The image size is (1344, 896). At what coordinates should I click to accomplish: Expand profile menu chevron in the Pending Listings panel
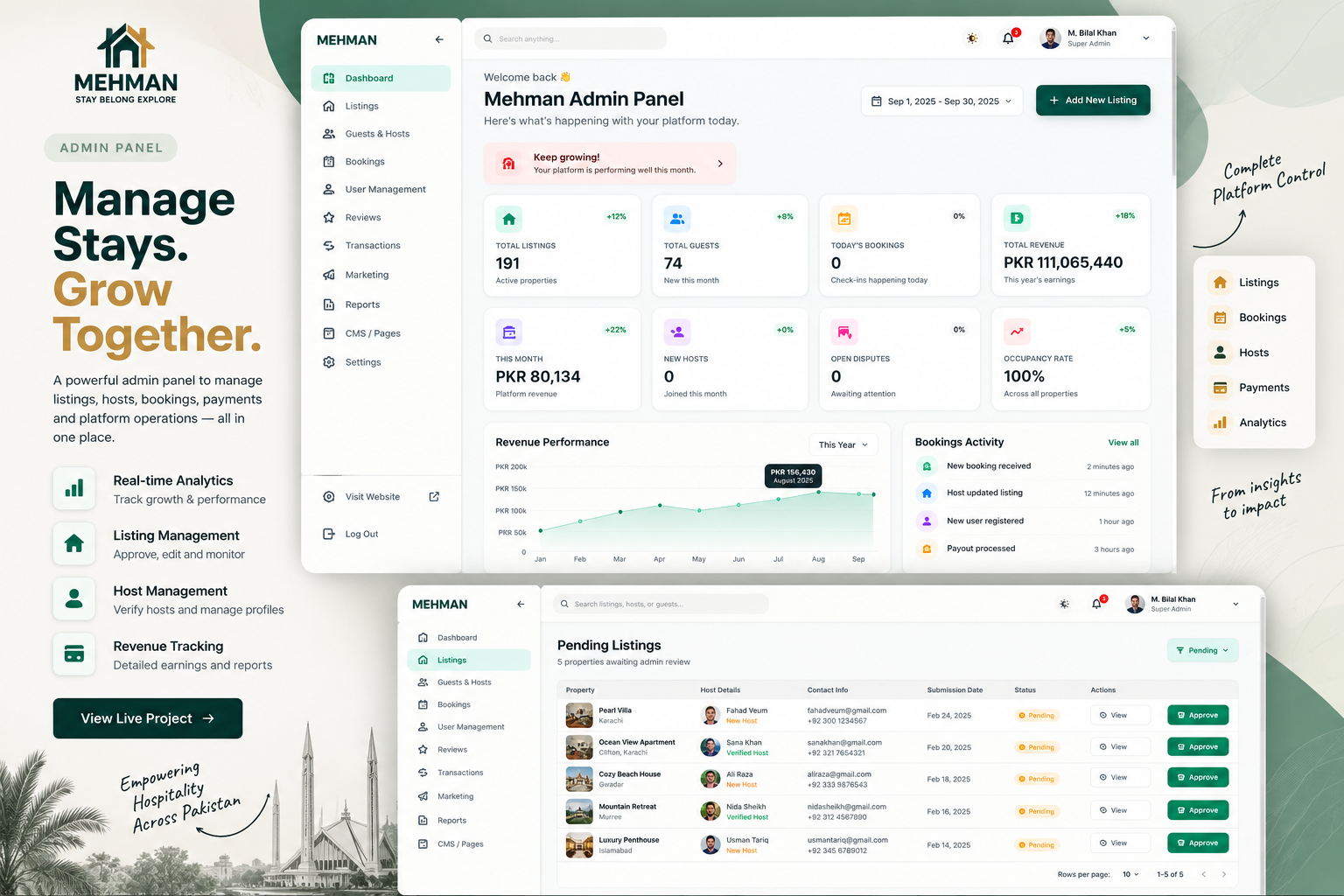[1235, 604]
